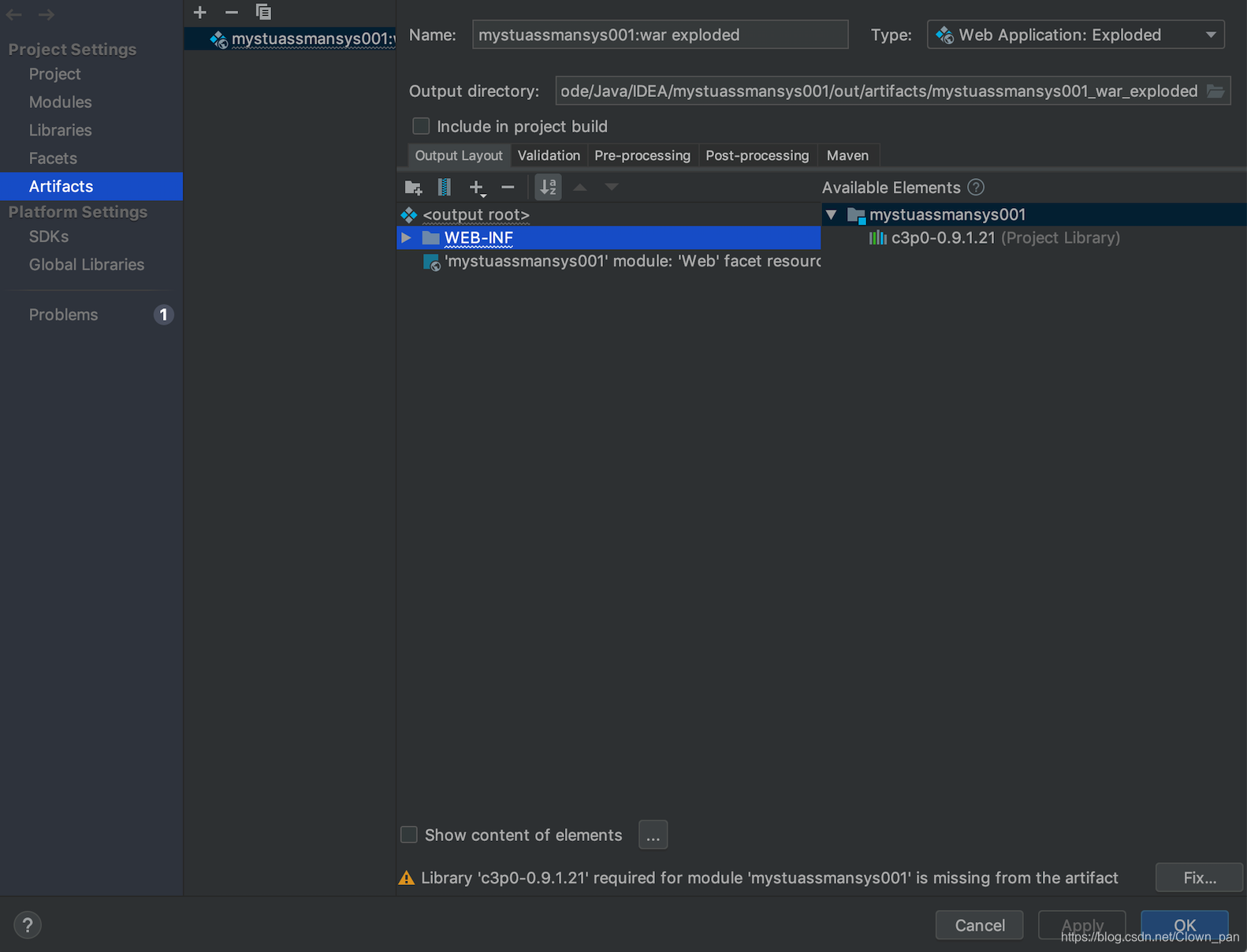The height and width of the screenshot is (952, 1247).
Task: Open the ellipsis button beside Show content
Action: (653, 835)
